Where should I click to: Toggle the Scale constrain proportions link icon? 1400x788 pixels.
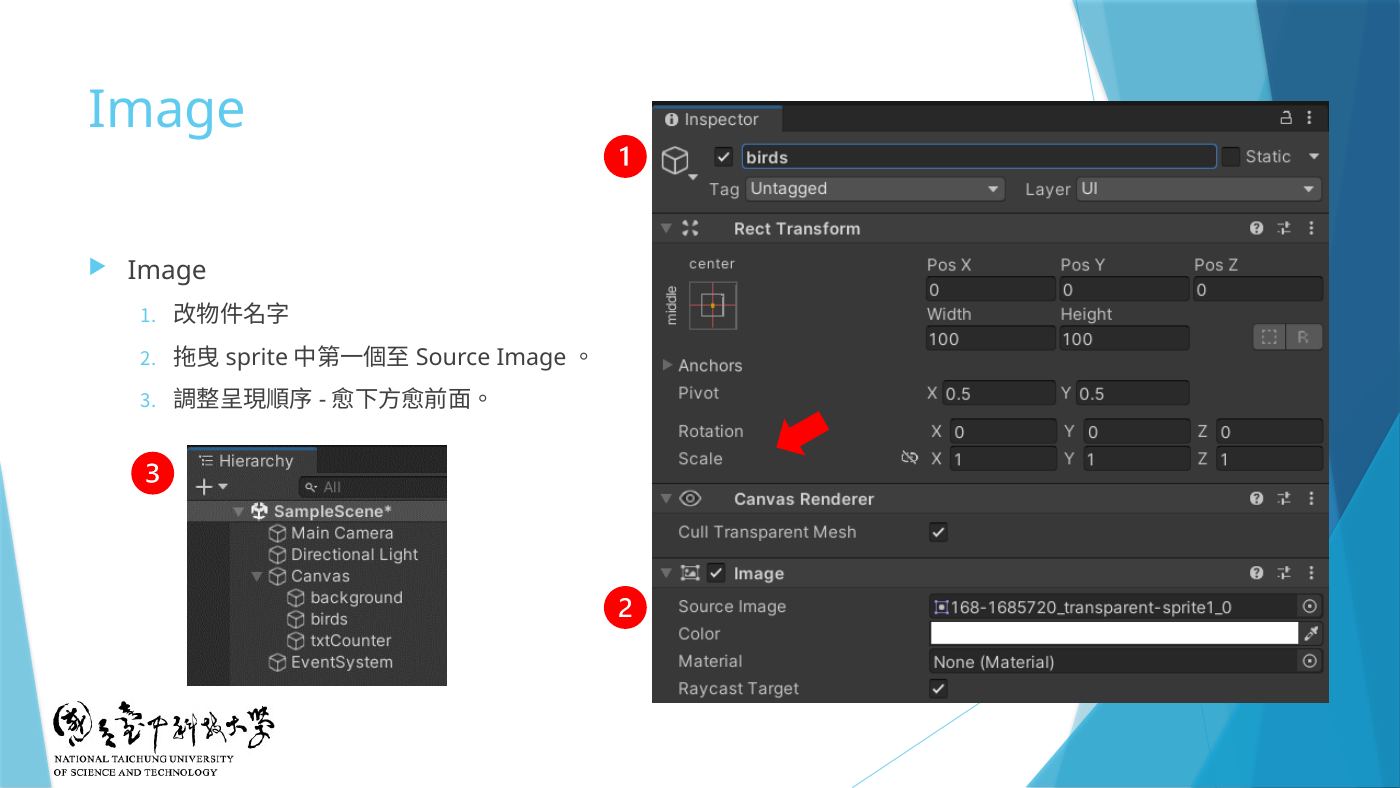pyautogui.click(x=909, y=458)
